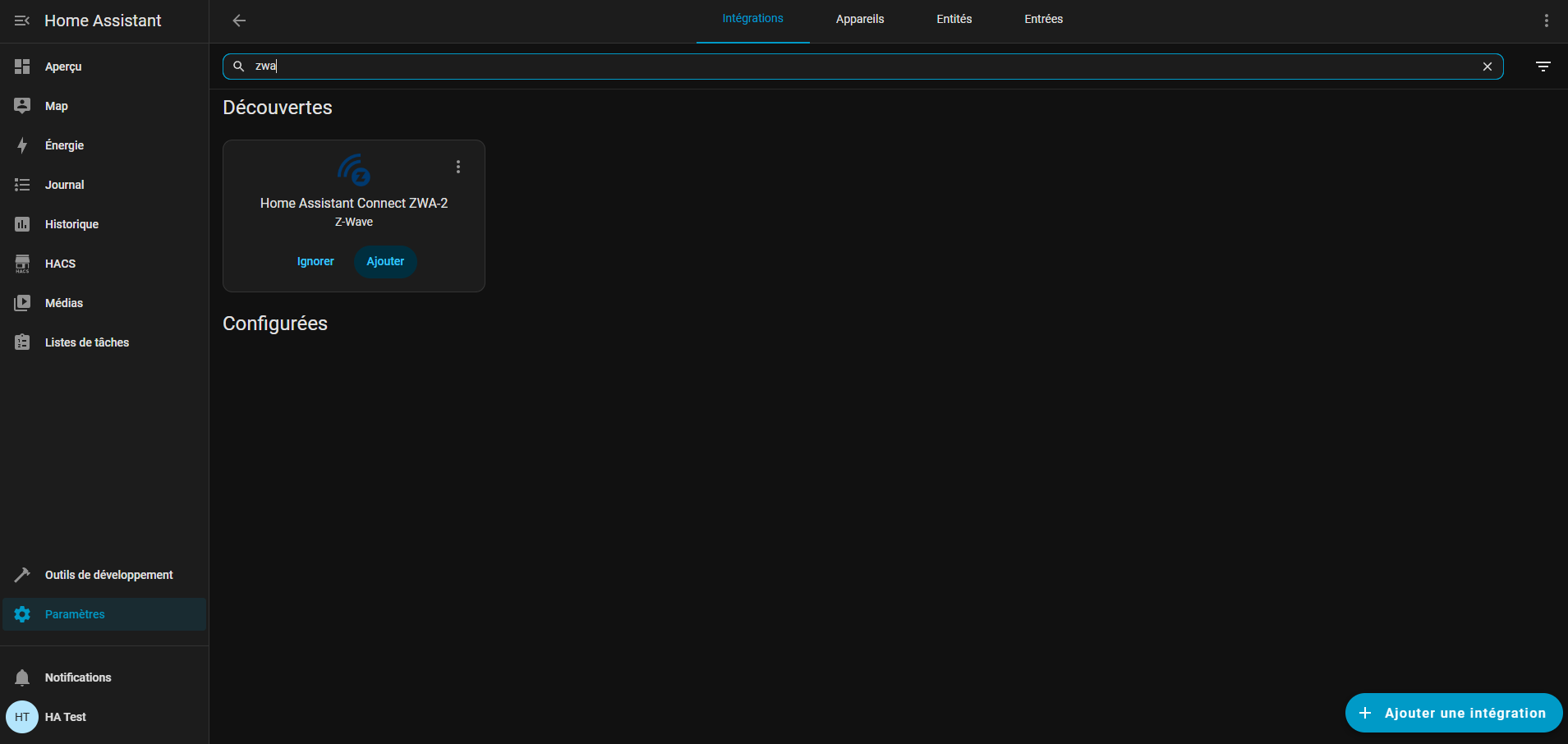The width and height of the screenshot is (1568, 744).
Task: Focus the integrations search field
Action: click(x=862, y=67)
